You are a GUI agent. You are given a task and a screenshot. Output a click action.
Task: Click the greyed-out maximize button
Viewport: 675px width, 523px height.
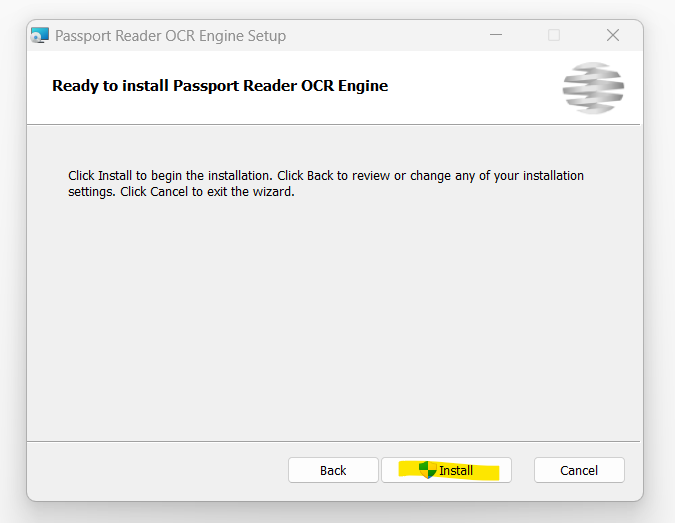554,35
